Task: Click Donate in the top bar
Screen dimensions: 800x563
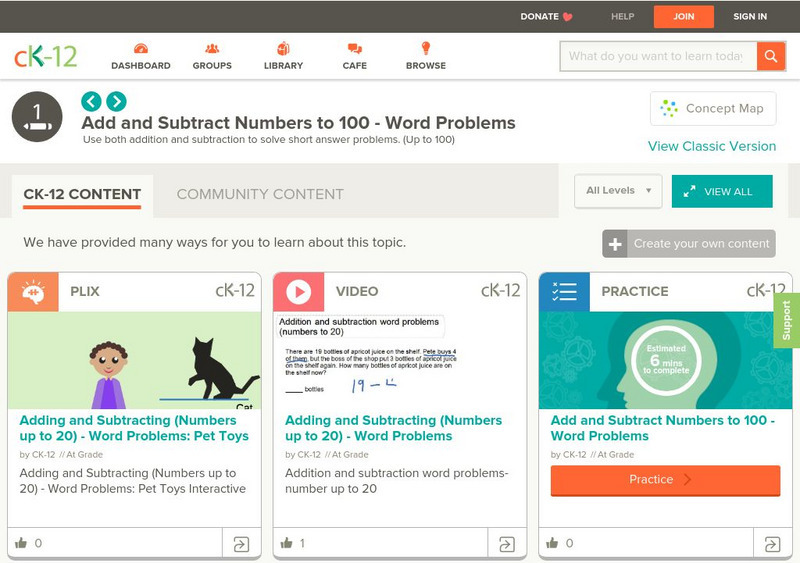Action: (x=539, y=16)
